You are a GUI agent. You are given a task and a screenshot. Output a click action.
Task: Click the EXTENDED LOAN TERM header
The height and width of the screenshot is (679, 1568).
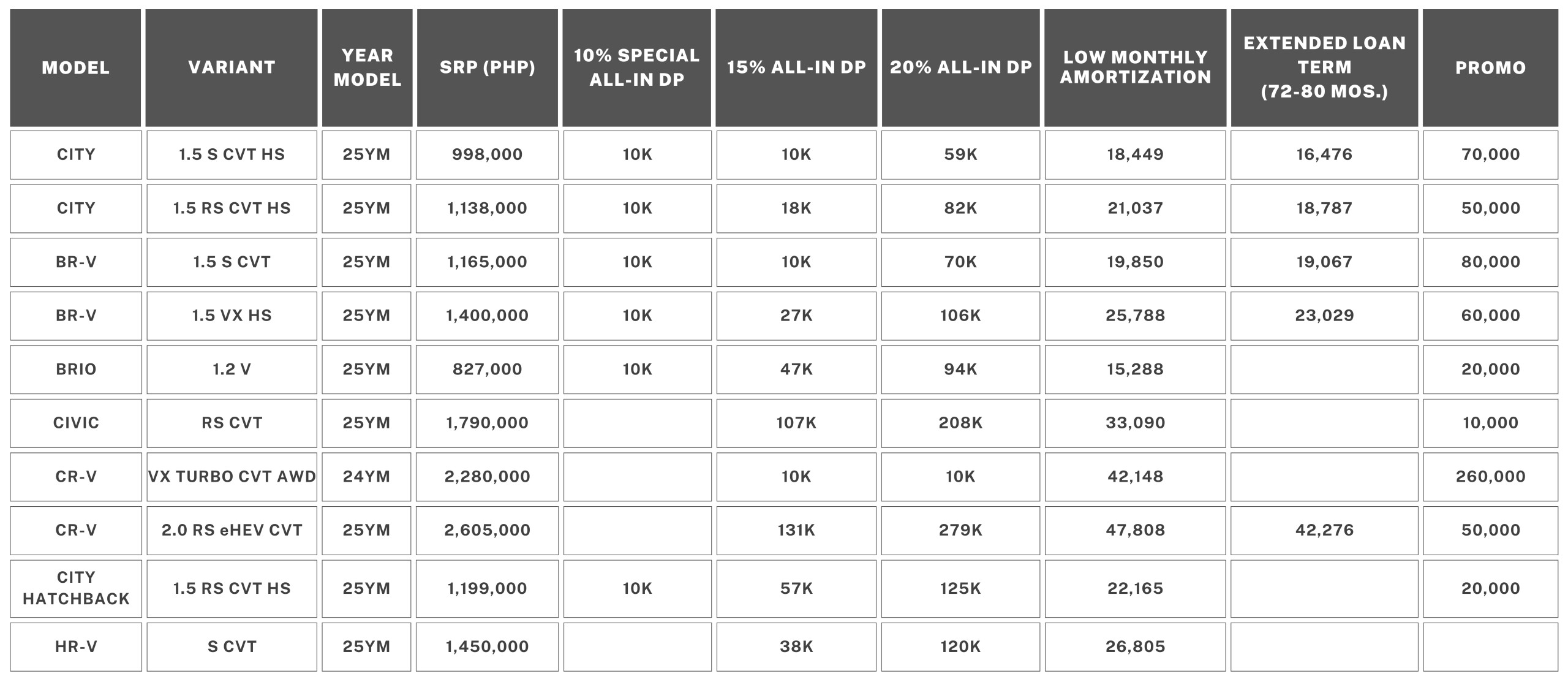1324,67
